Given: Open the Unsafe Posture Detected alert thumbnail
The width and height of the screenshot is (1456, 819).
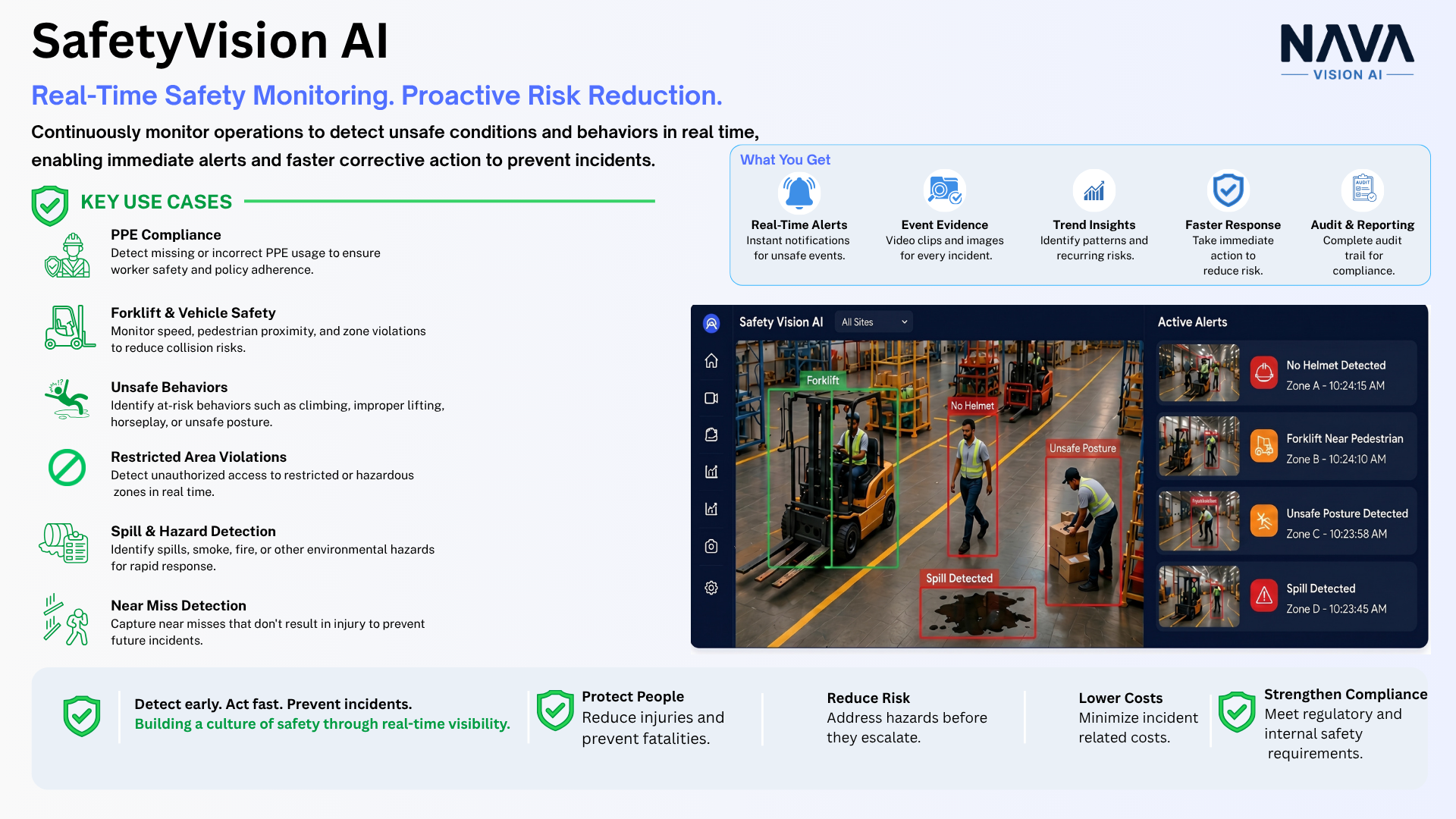Looking at the screenshot, I should (x=1199, y=521).
